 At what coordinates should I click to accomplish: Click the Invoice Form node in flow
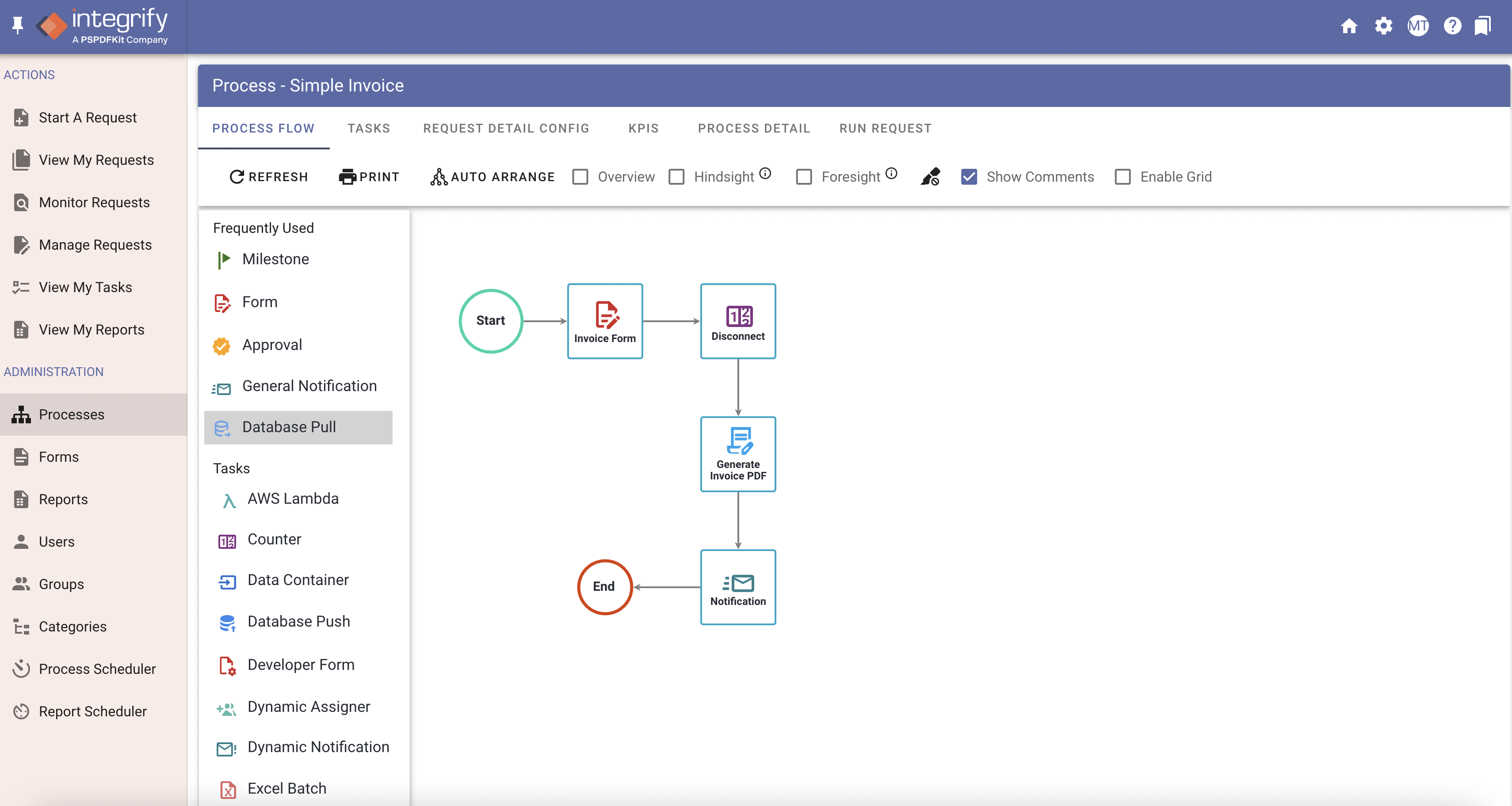(x=604, y=321)
